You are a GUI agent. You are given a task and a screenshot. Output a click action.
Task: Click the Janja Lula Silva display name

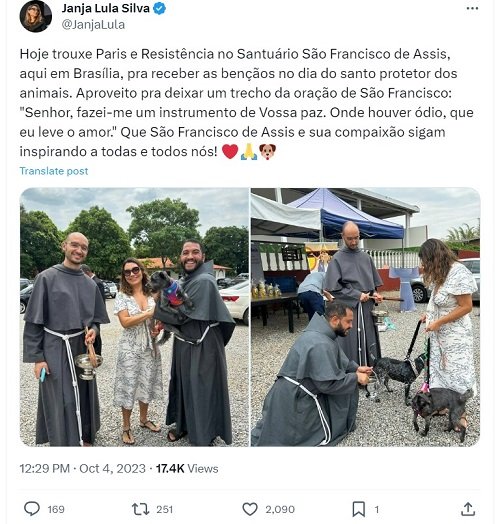[x=105, y=8]
